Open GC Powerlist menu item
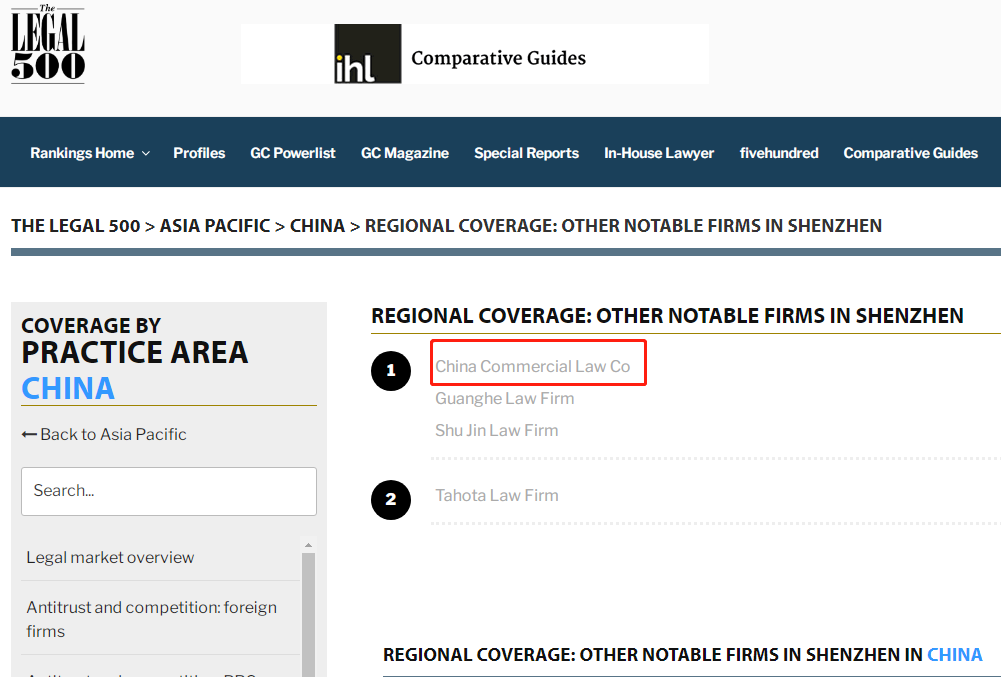This screenshot has height=677, width=1001. 292,153
